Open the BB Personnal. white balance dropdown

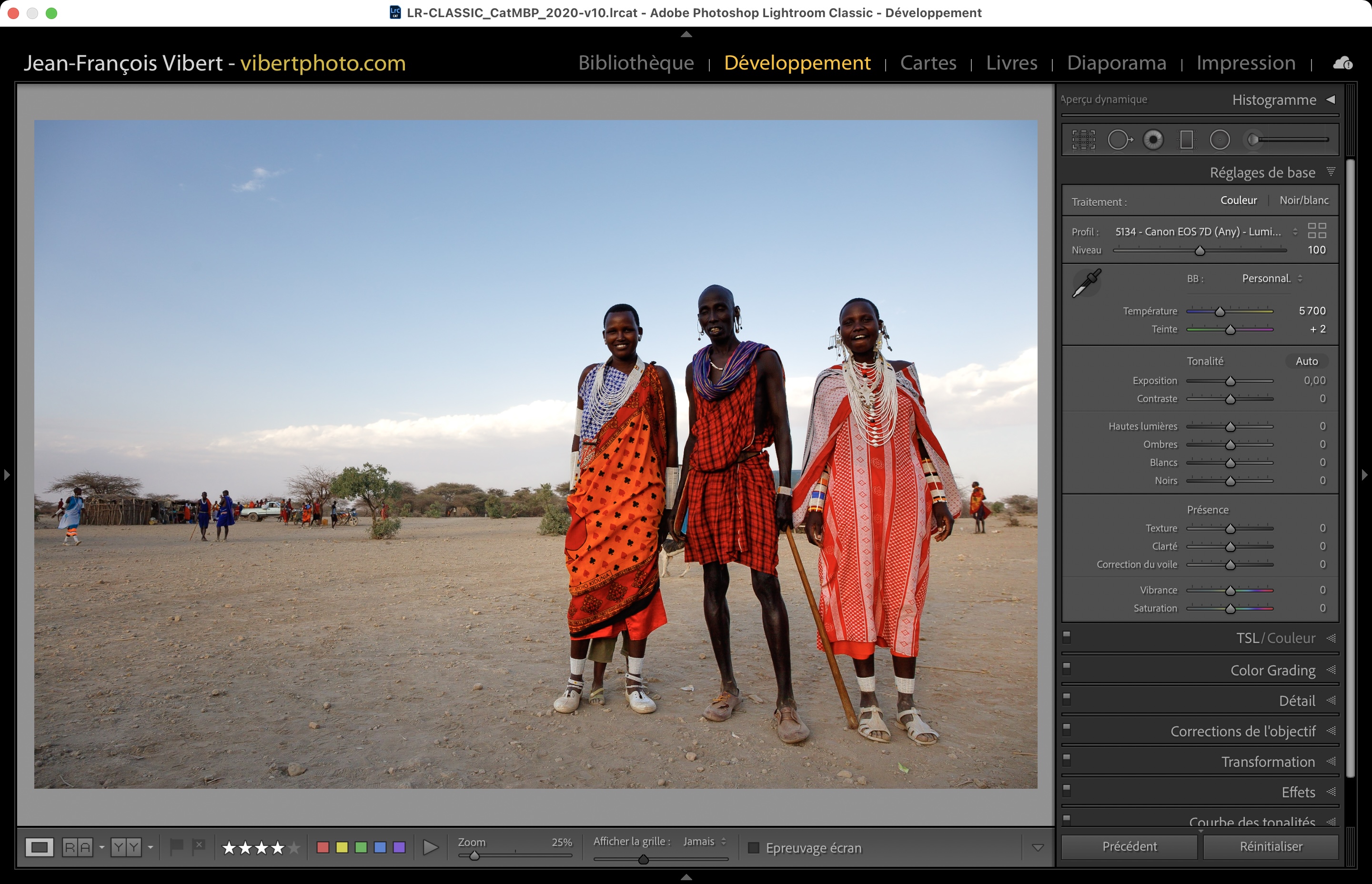1271,279
